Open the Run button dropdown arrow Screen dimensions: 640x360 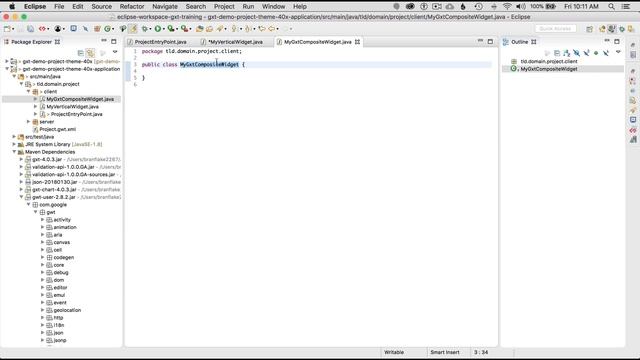coord(164,29)
